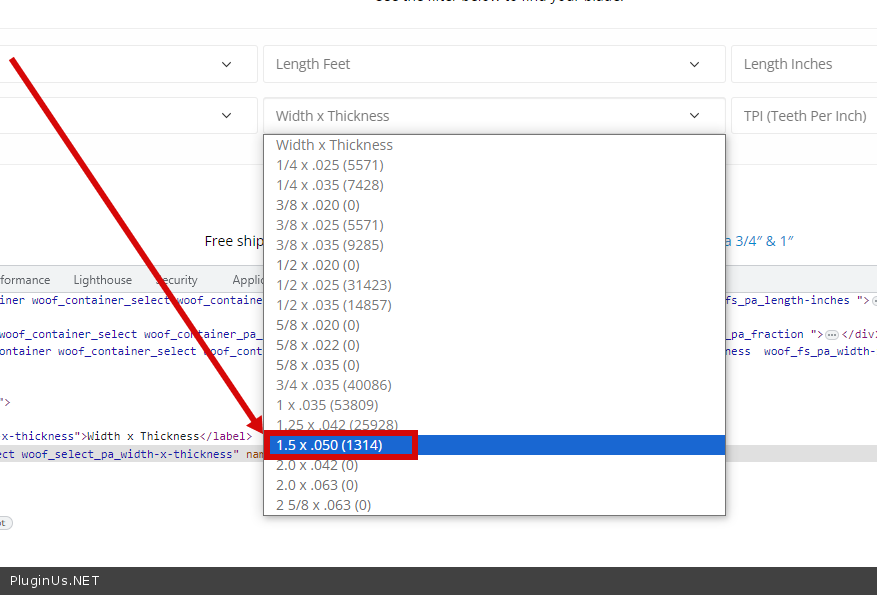877x595 pixels.
Task: Choose the placeholder Width x Thickness list entry
Action: pos(334,145)
